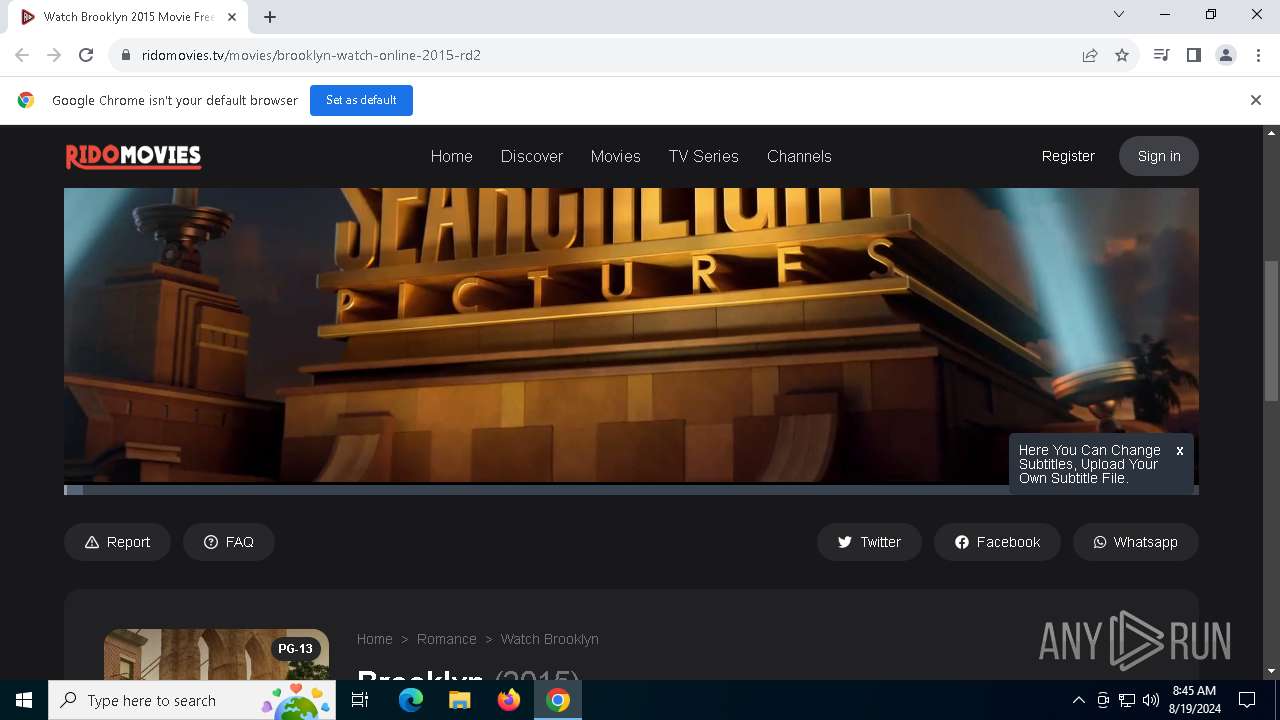Viewport: 1280px width, 720px height.
Task: Click the Brooklyn poster thumbnail
Action: click(x=216, y=654)
